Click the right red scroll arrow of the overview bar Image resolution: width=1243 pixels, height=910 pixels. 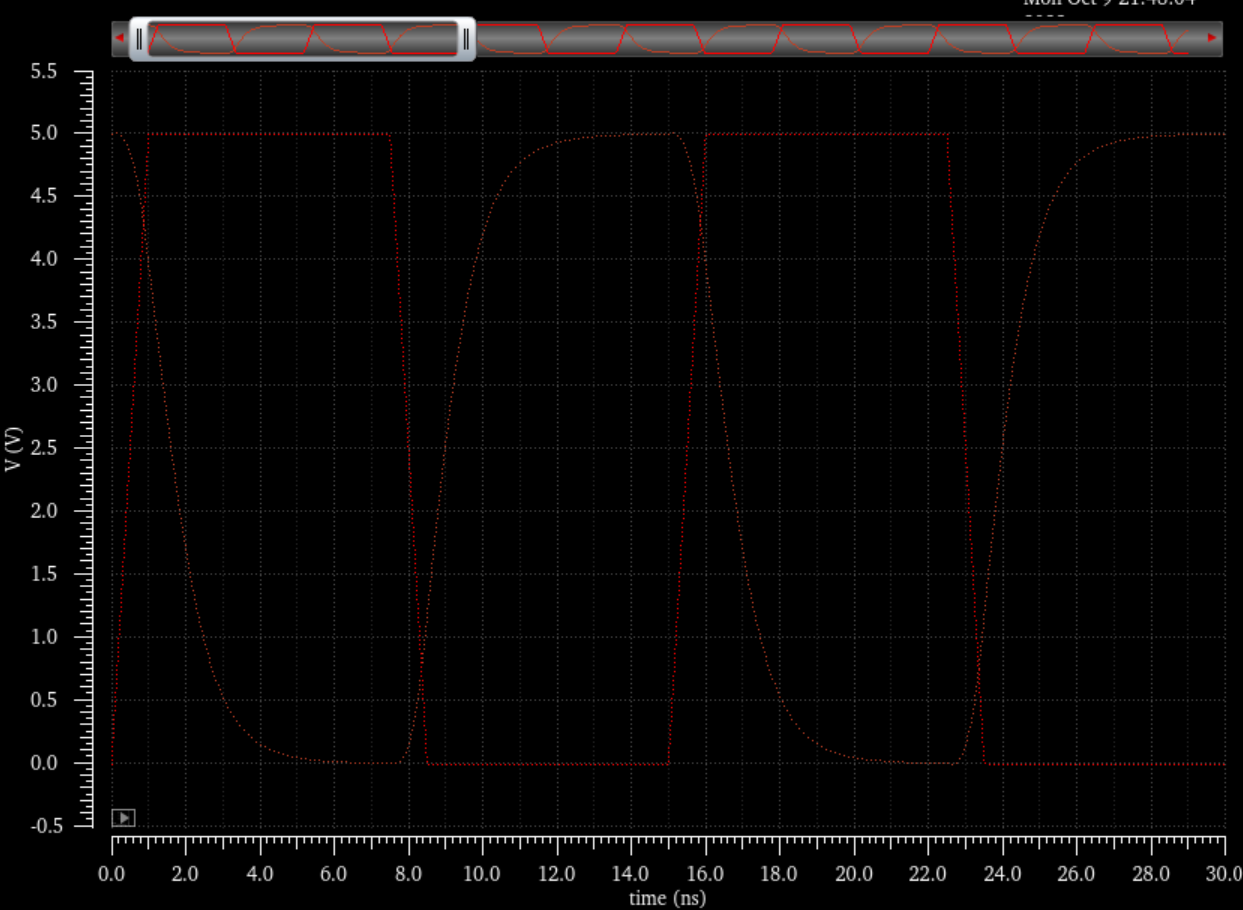(x=1212, y=38)
